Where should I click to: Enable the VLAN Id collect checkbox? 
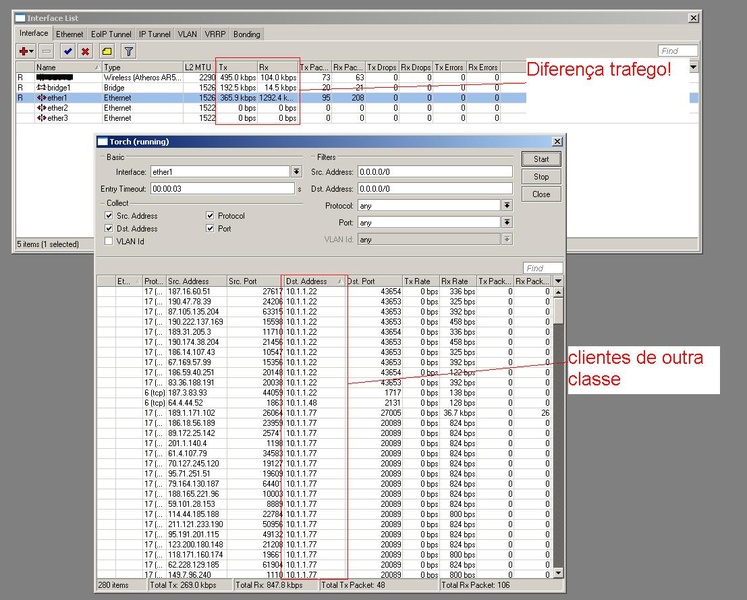109,241
